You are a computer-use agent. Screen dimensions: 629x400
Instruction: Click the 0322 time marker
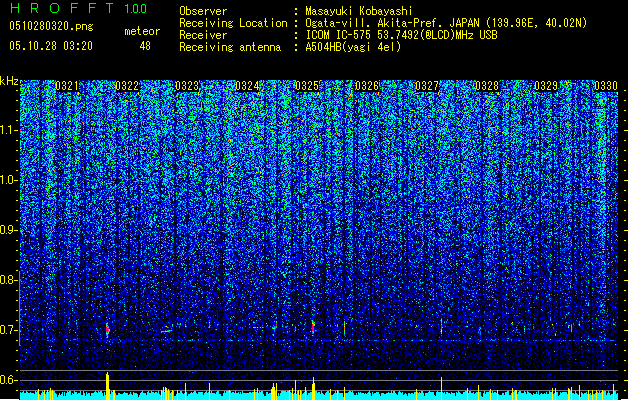(x=127, y=86)
